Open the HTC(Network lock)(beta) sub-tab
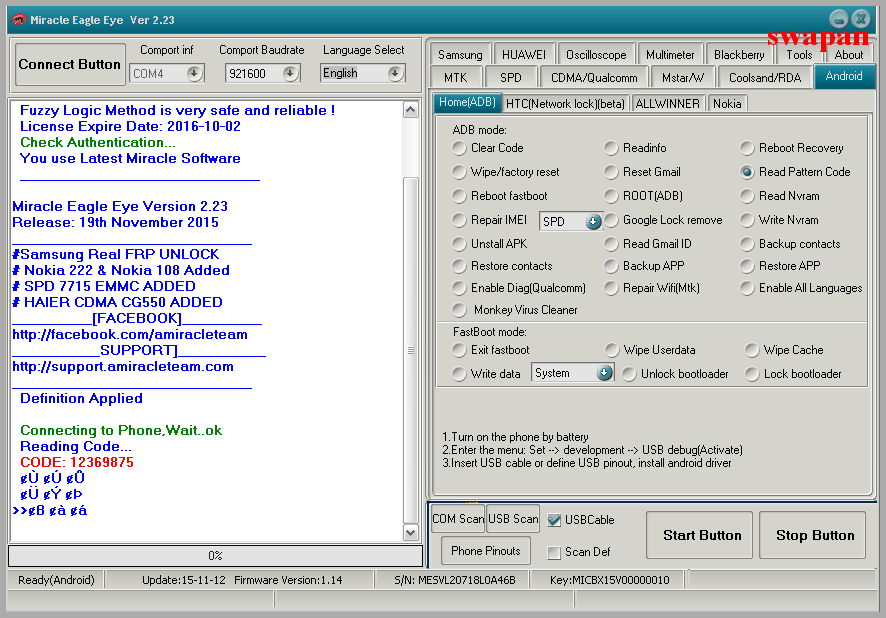Viewport: 886px width, 618px height. tap(565, 103)
